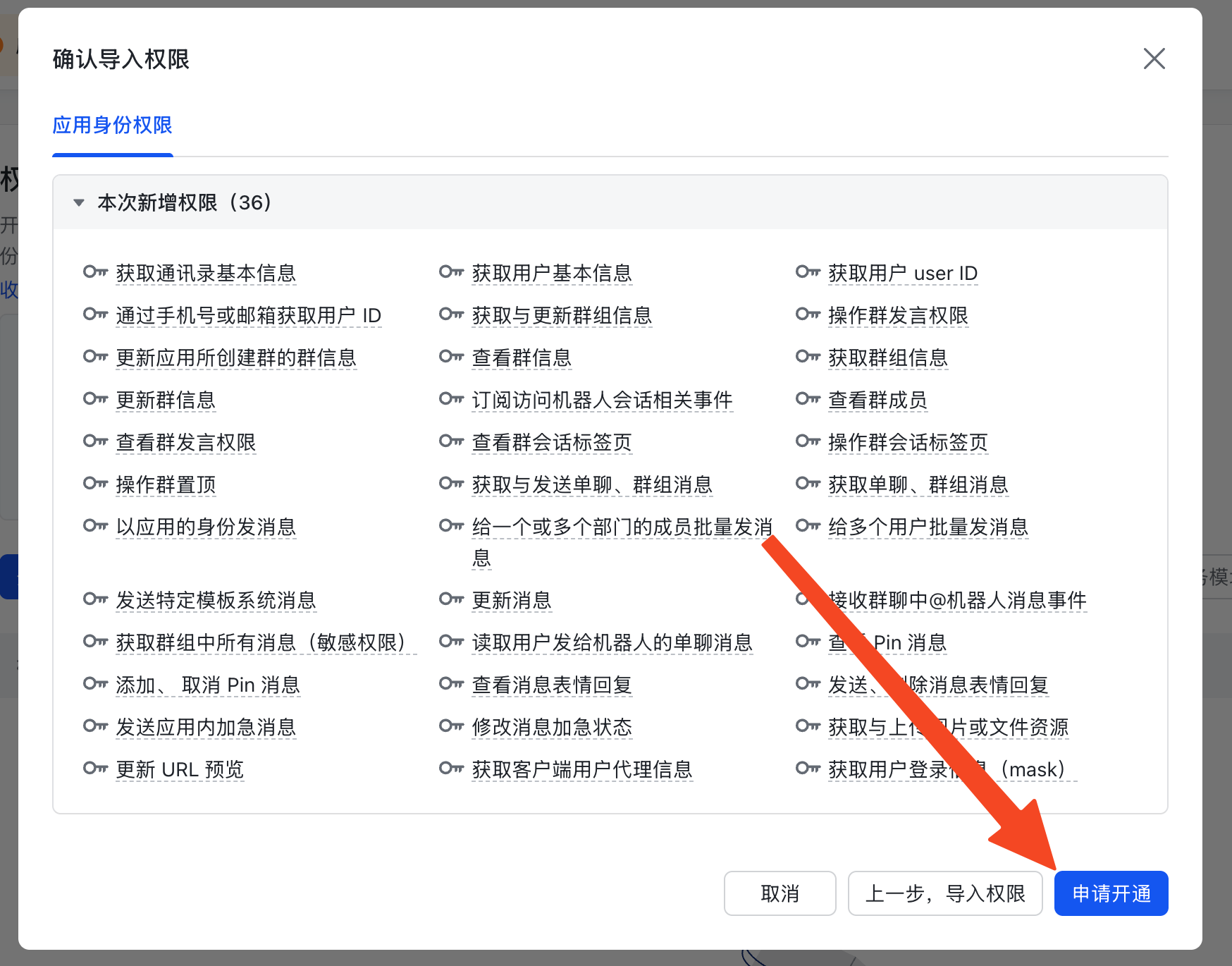
Task: Open the 查看群发言权限 permission link
Action: [186, 442]
